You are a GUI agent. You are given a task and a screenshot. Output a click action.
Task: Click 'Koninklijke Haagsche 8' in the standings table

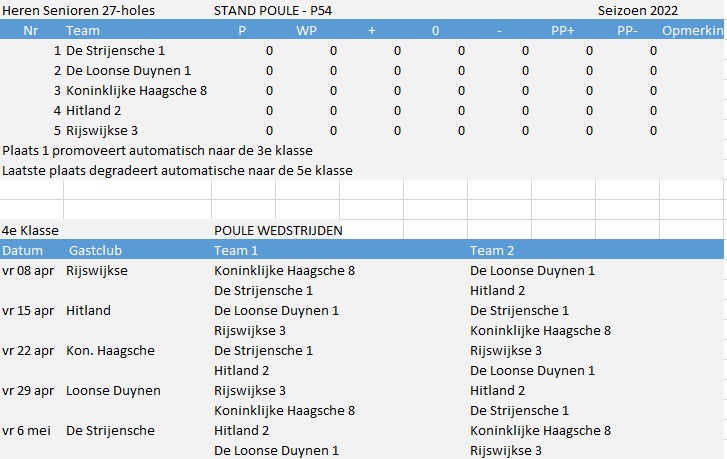pyautogui.click(x=136, y=90)
